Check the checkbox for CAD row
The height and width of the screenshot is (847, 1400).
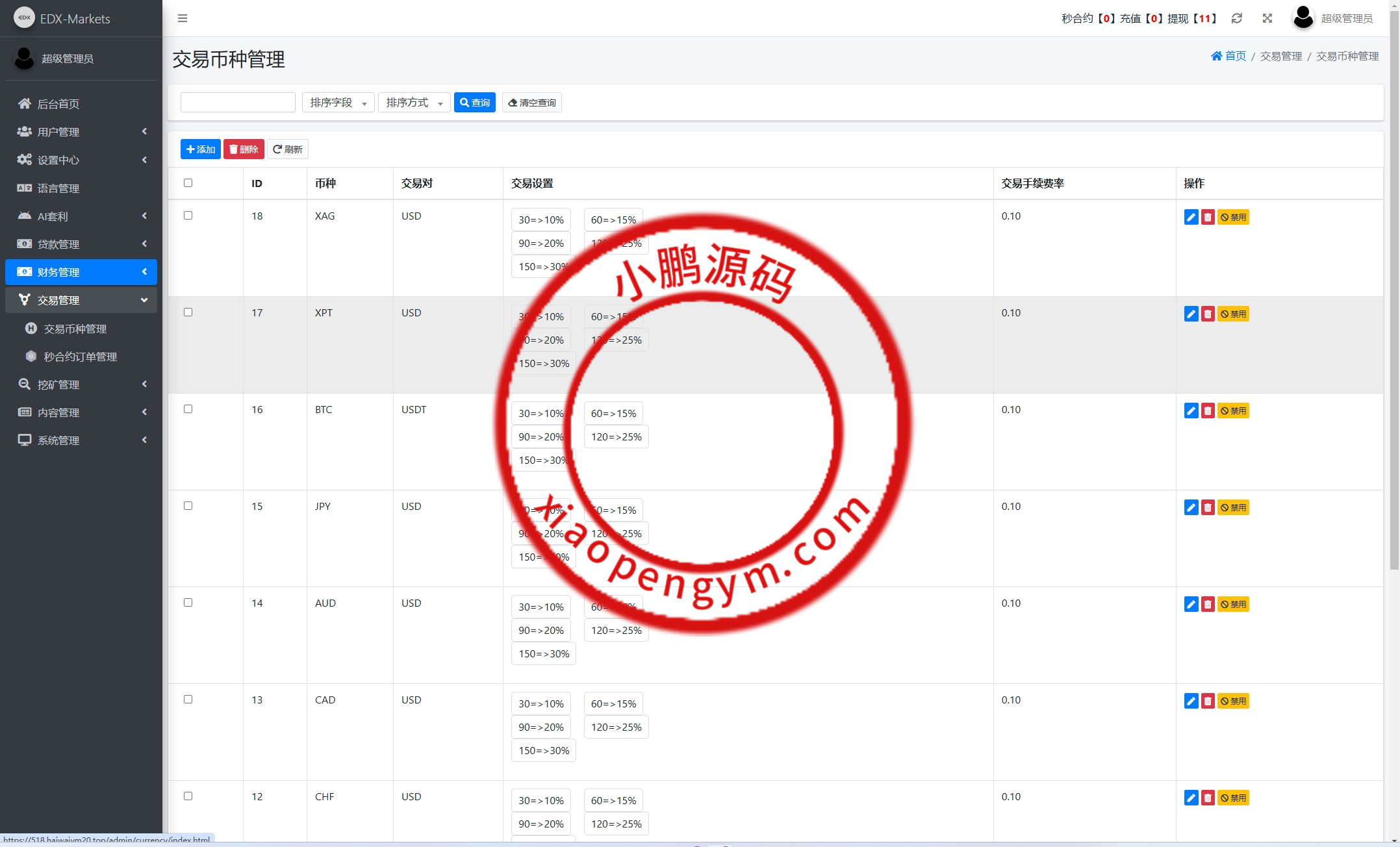188,699
